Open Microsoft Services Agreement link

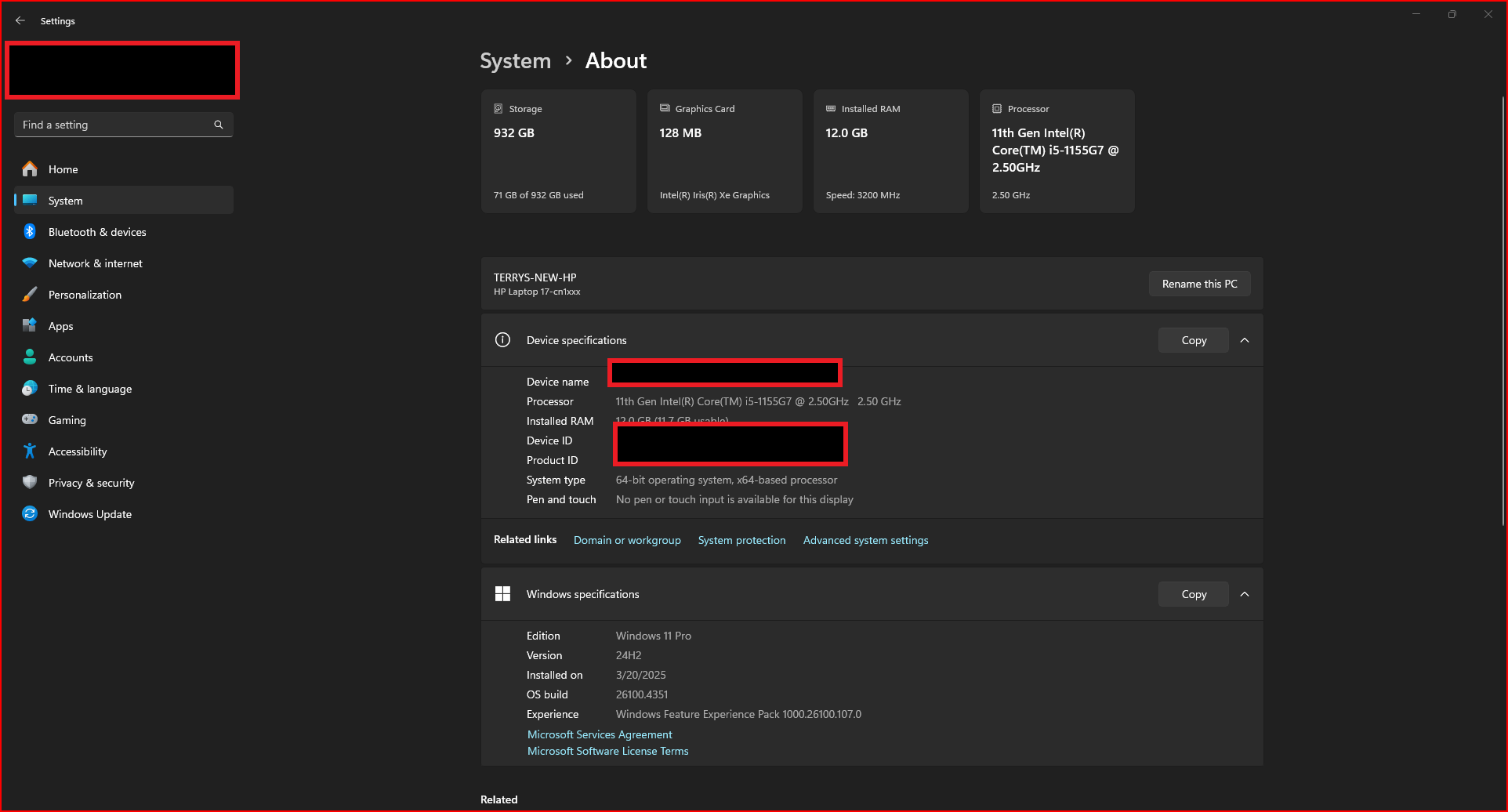pyautogui.click(x=600, y=734)
